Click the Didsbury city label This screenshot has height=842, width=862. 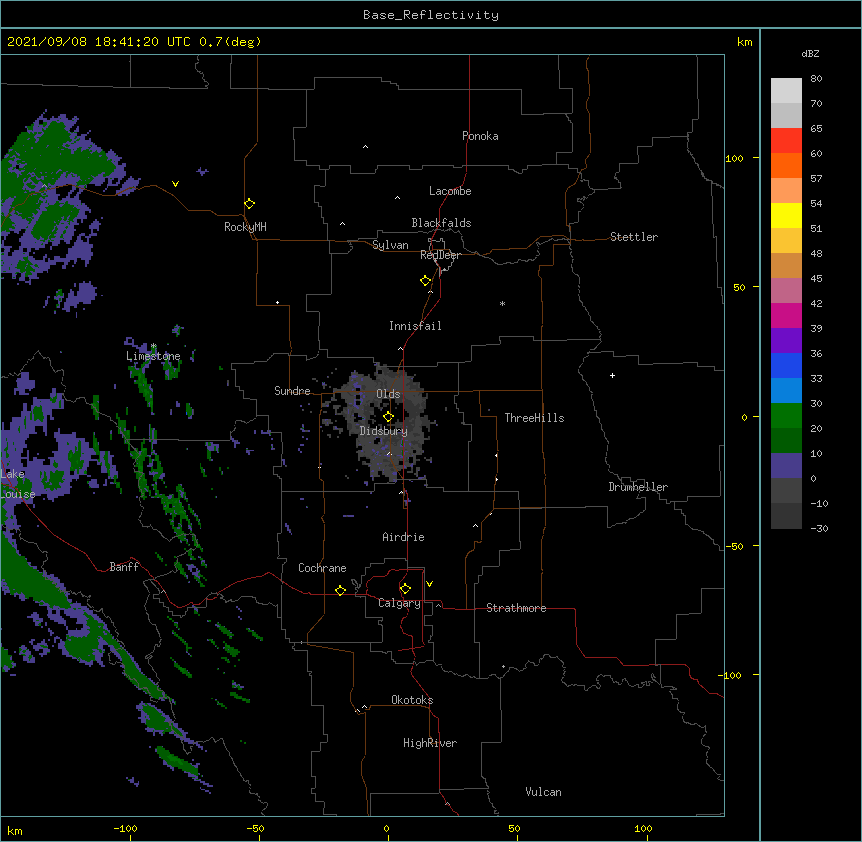[x=384, y=431]
